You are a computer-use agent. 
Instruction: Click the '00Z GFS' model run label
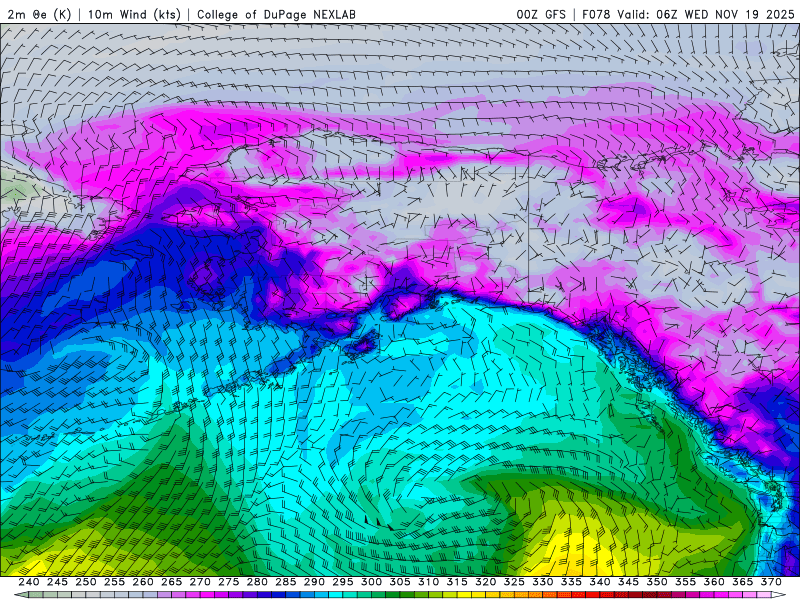tap(541, 14)
